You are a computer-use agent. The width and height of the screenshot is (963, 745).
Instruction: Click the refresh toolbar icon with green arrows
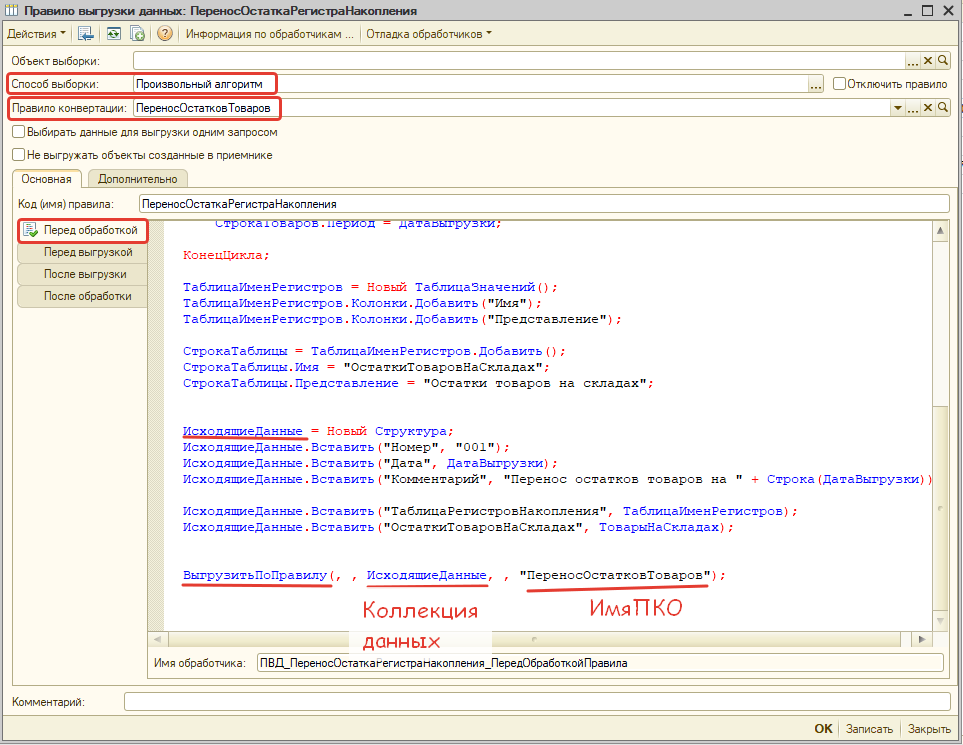click(114, 34)
